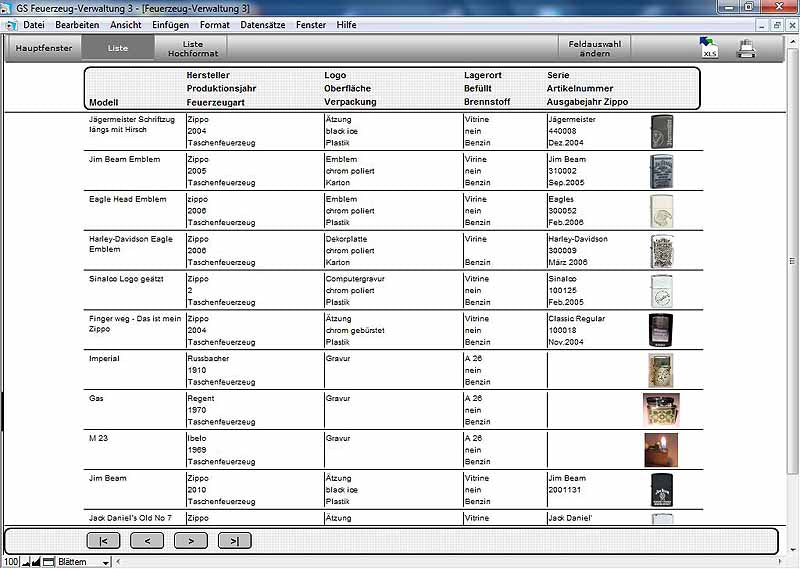
Task: Toggle the status toolbar icon
Action: (48, 562)
